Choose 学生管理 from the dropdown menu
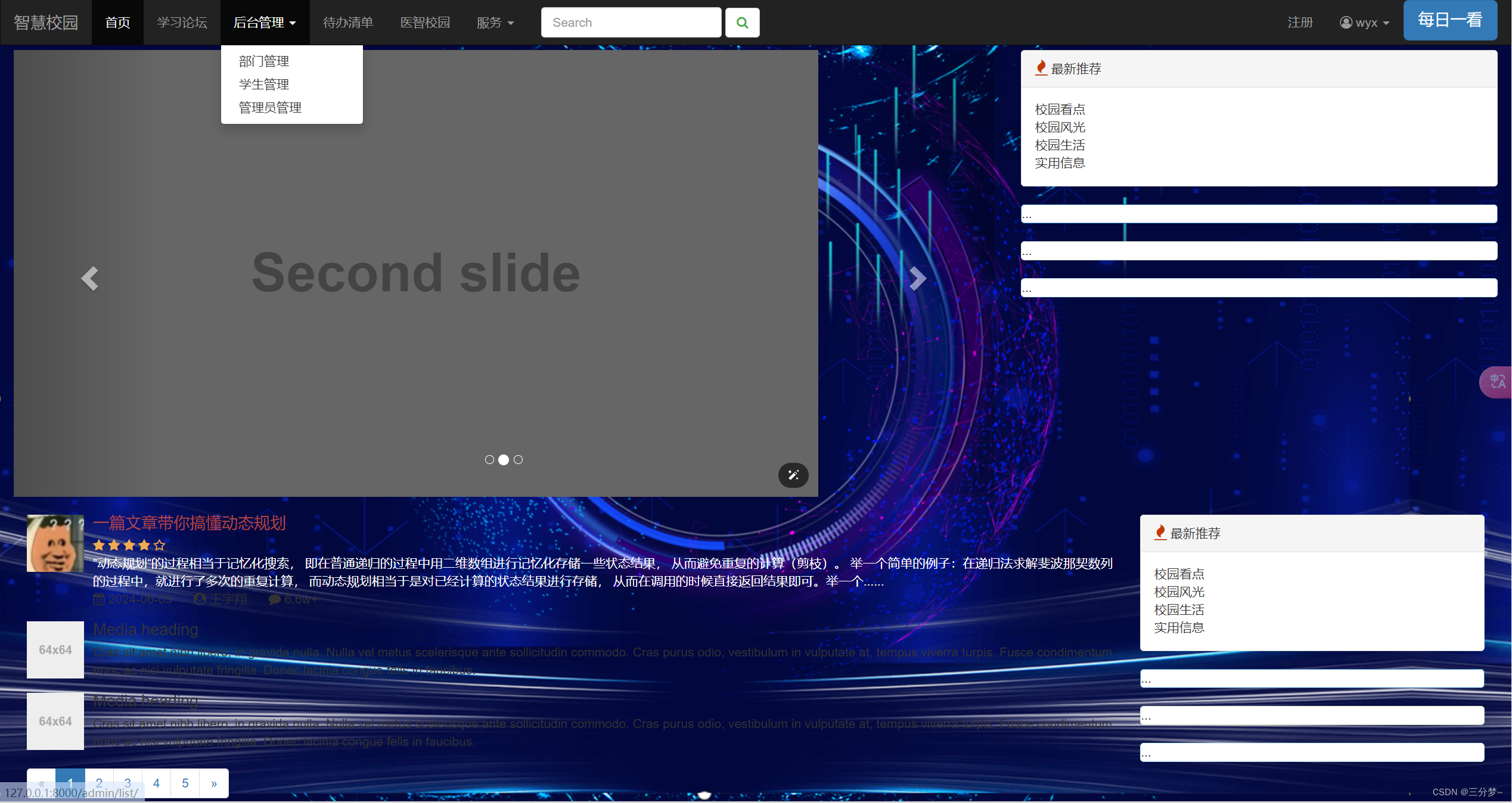Screen dimensions: 1512x803 264,85
